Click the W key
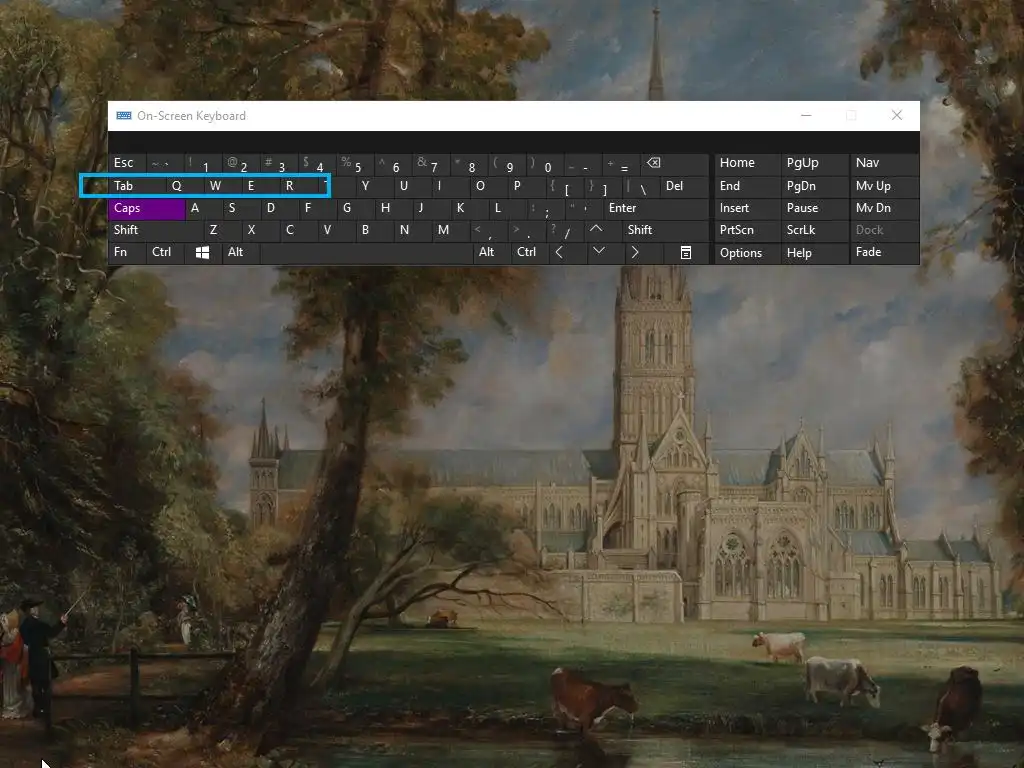Image resolution: width=1024 pixels, height=768 pixels. pos(223,186)
